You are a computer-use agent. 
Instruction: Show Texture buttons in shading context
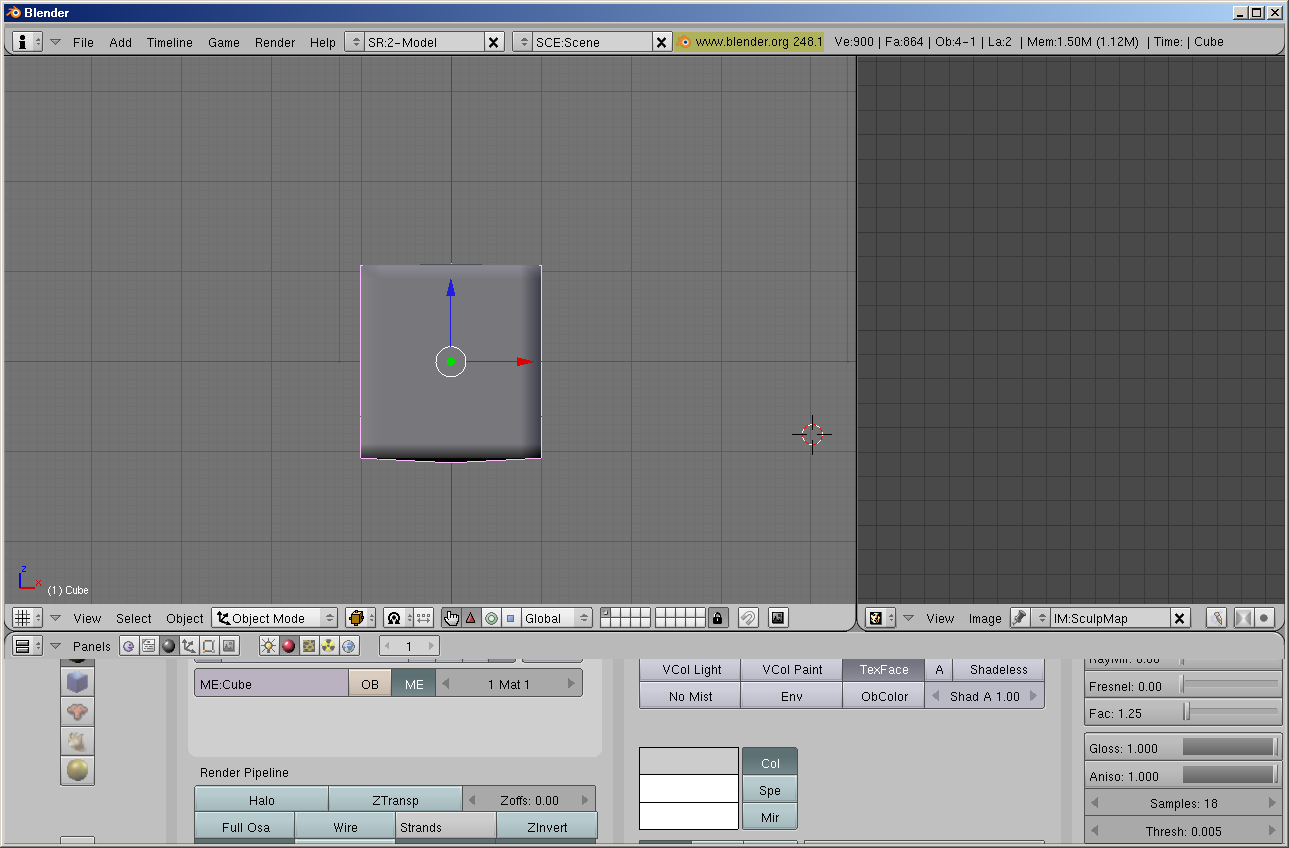[308, 646]
